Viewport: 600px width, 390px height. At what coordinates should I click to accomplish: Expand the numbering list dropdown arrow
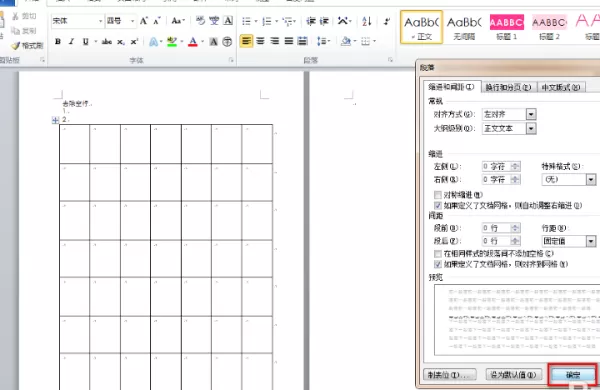pyautogui.click(x=277, y=21)
